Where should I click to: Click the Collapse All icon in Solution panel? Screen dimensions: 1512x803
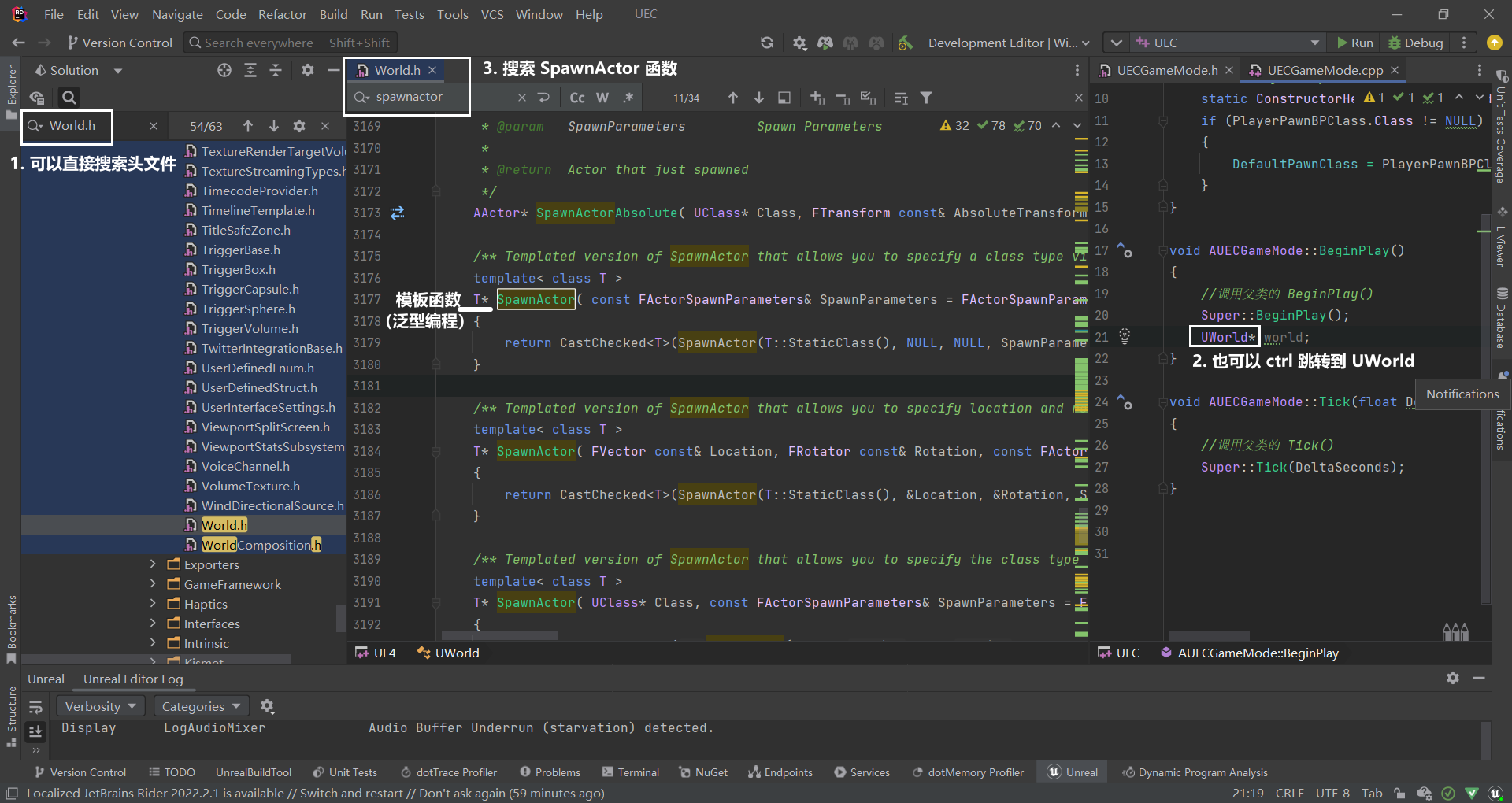(276, 71)
